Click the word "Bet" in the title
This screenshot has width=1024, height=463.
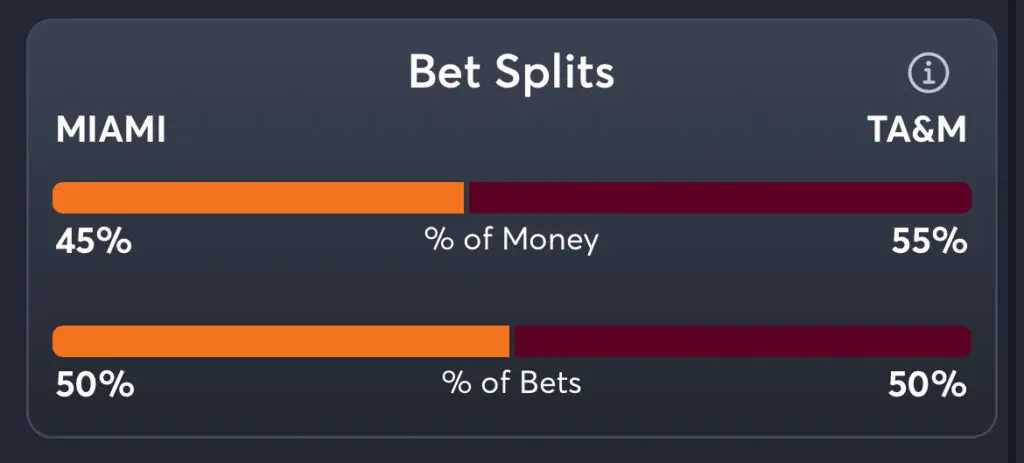point(446,72)
